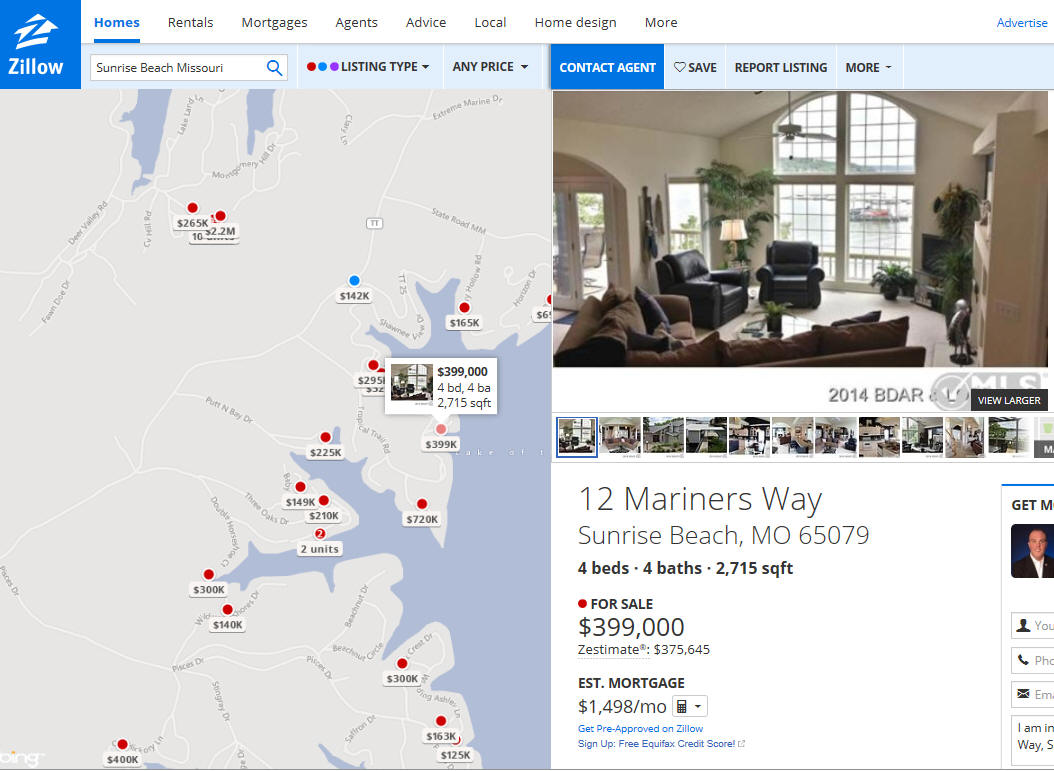Go to the Mortgages menu
Screen dimensions: 1054x771
click(274, 22)
